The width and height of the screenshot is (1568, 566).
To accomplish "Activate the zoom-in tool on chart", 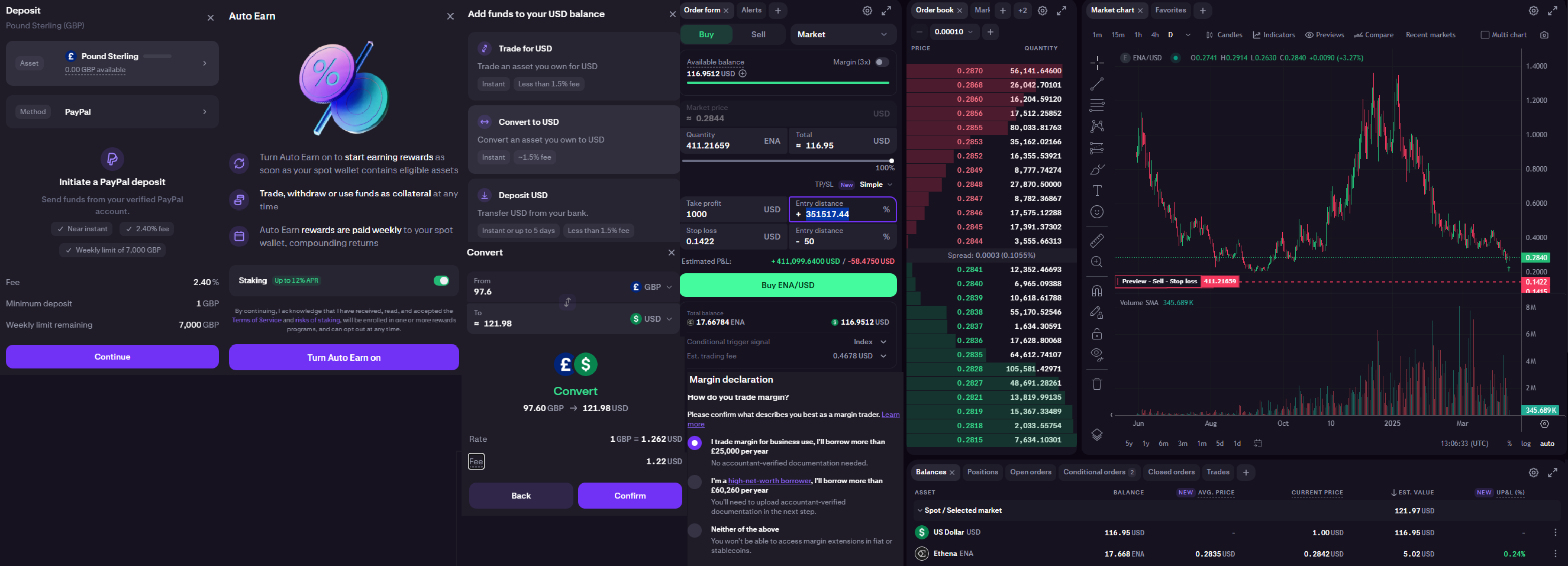I will (1097, 261).
